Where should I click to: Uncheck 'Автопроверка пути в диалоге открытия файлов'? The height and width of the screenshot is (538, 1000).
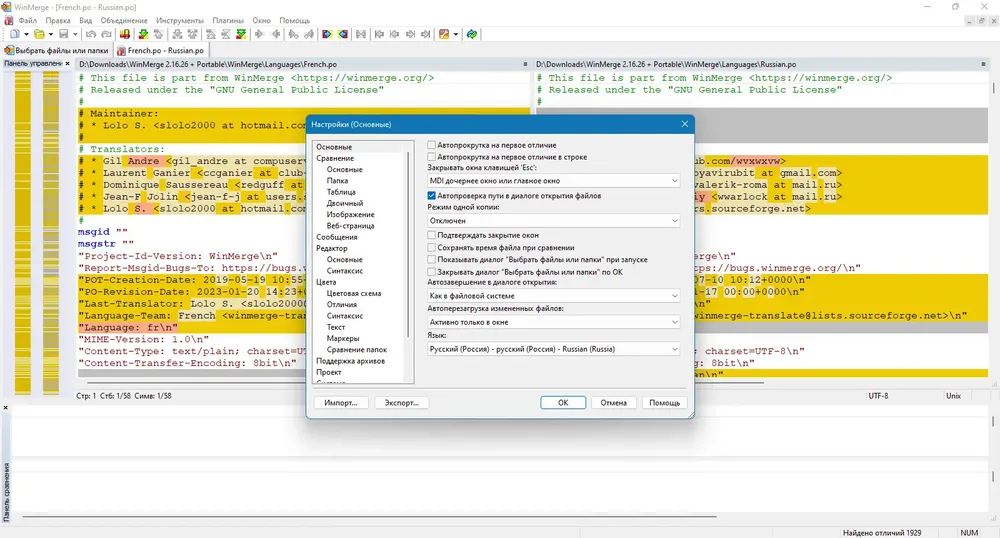tap(432, 196)
